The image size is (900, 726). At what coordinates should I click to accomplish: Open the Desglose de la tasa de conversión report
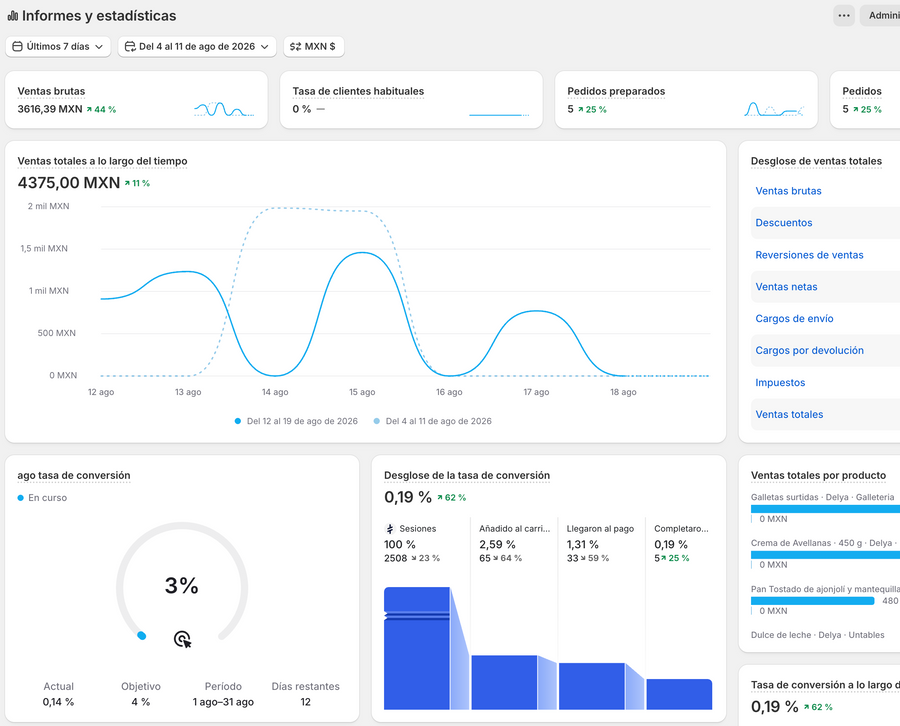point(467,475)
